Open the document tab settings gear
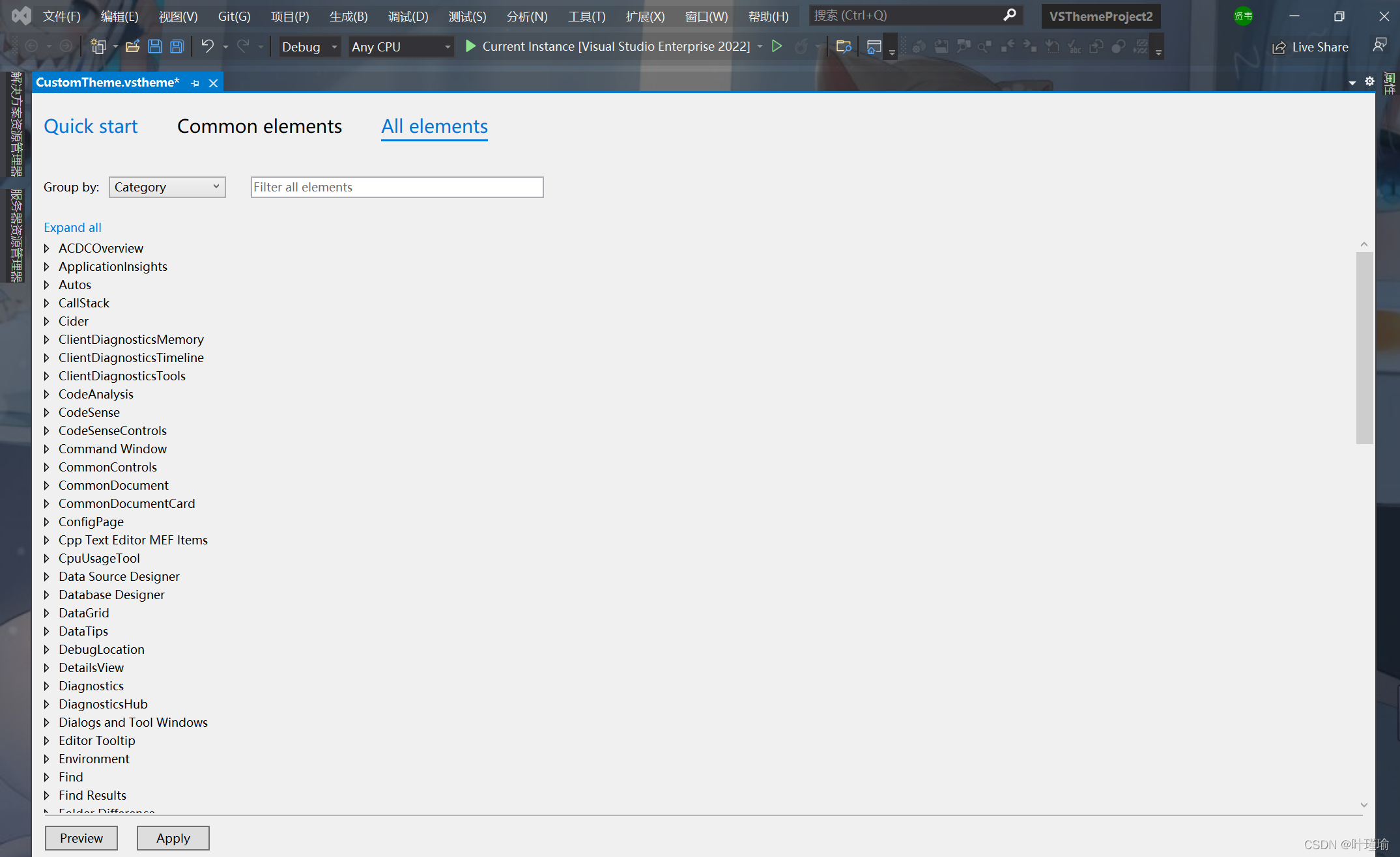 [1369, 81]
